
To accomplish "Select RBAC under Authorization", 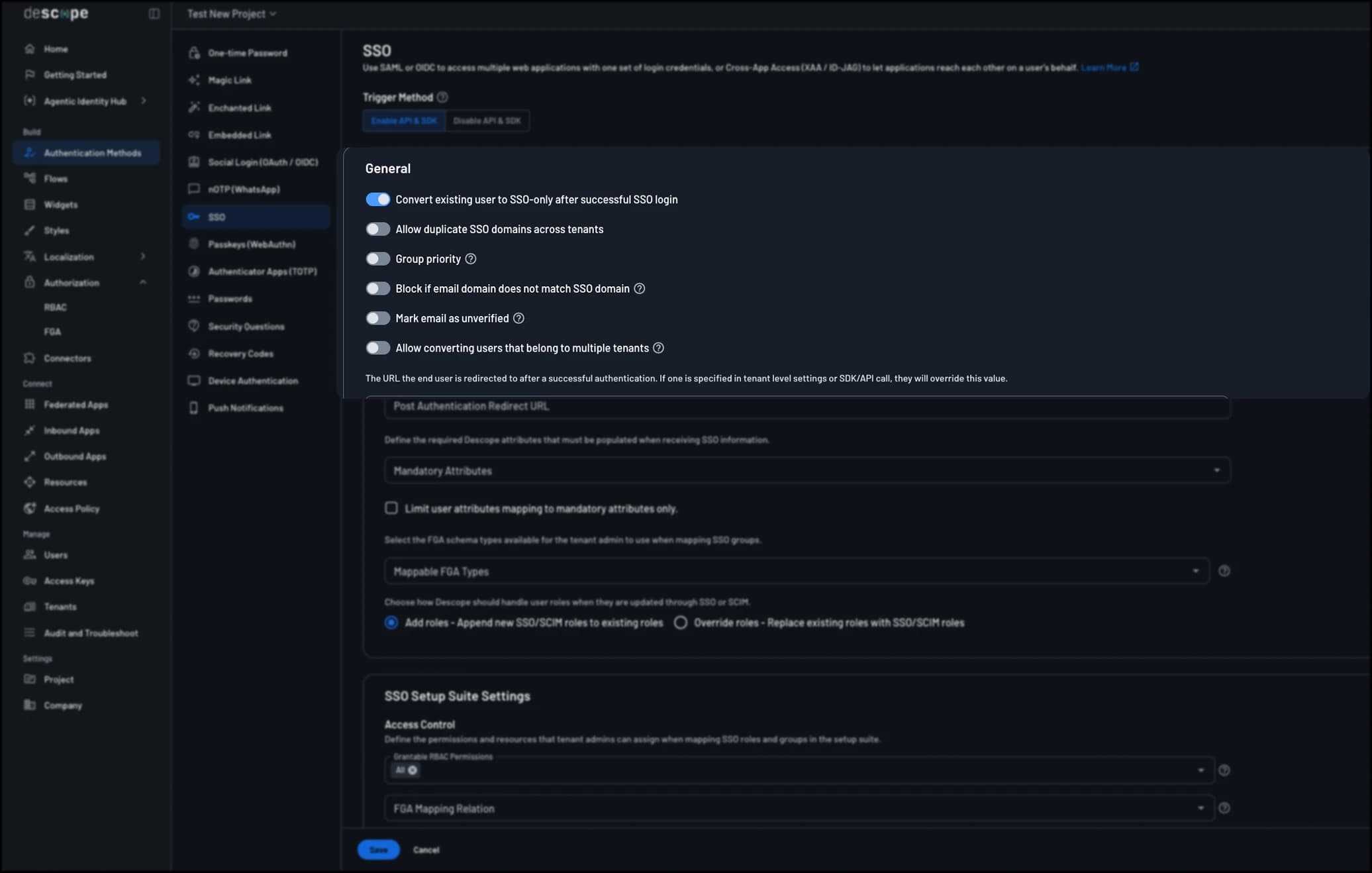I will point(55,307).
